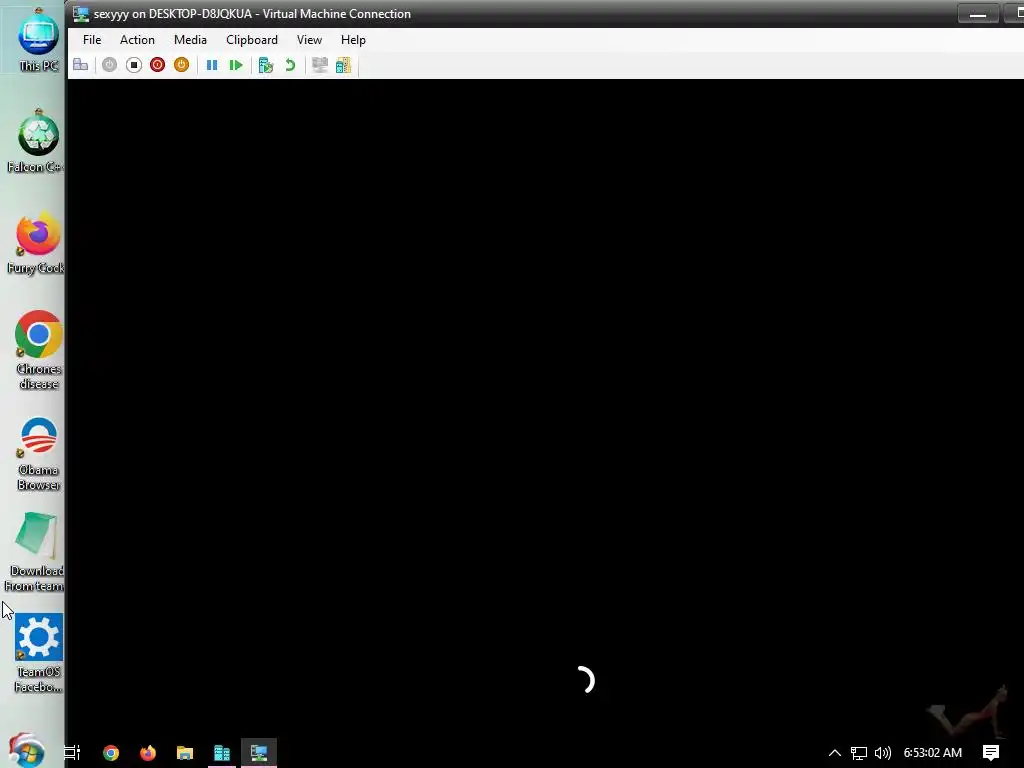Select the Download From team desktop file
Viewport: 1024px width, 768px height.
point(36,552)
